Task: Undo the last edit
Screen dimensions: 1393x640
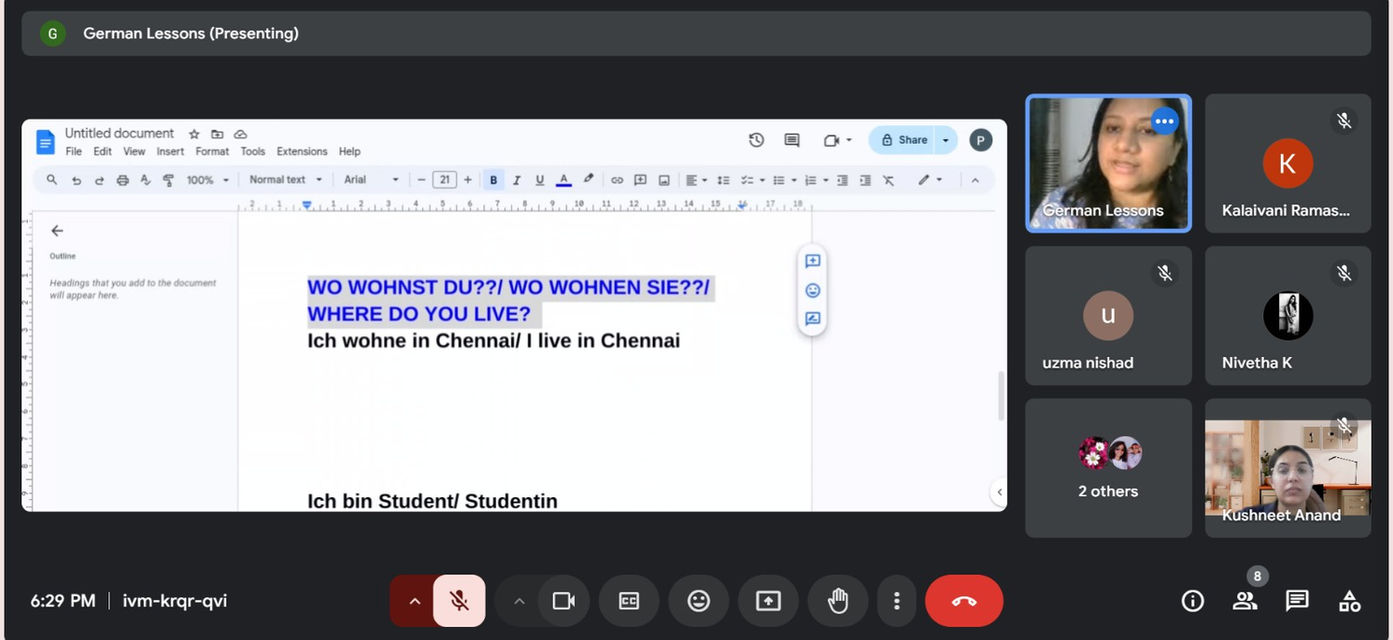Action: pos(76,180)
